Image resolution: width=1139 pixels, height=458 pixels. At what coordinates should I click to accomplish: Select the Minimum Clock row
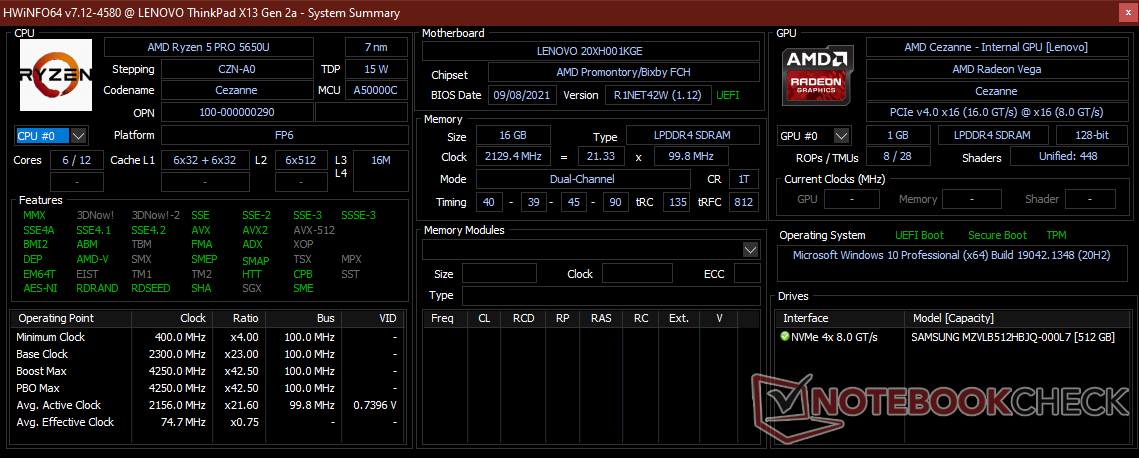(207, 338)
